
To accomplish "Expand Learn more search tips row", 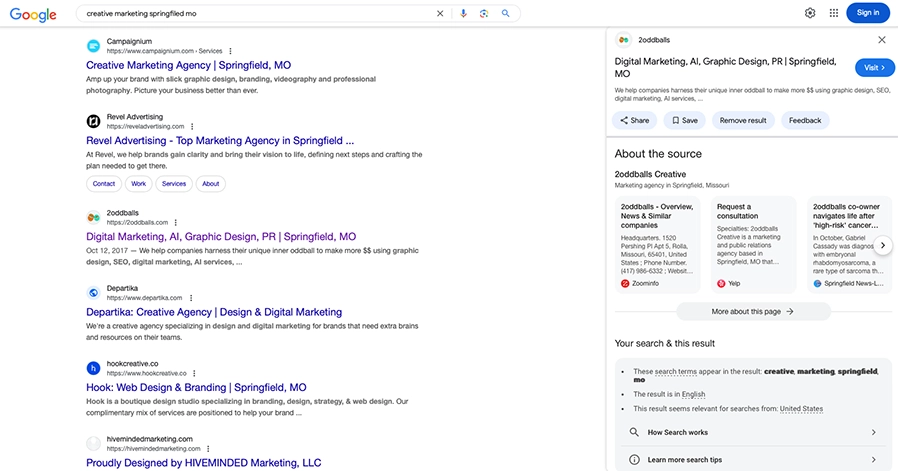I will [x=753, y=460].
